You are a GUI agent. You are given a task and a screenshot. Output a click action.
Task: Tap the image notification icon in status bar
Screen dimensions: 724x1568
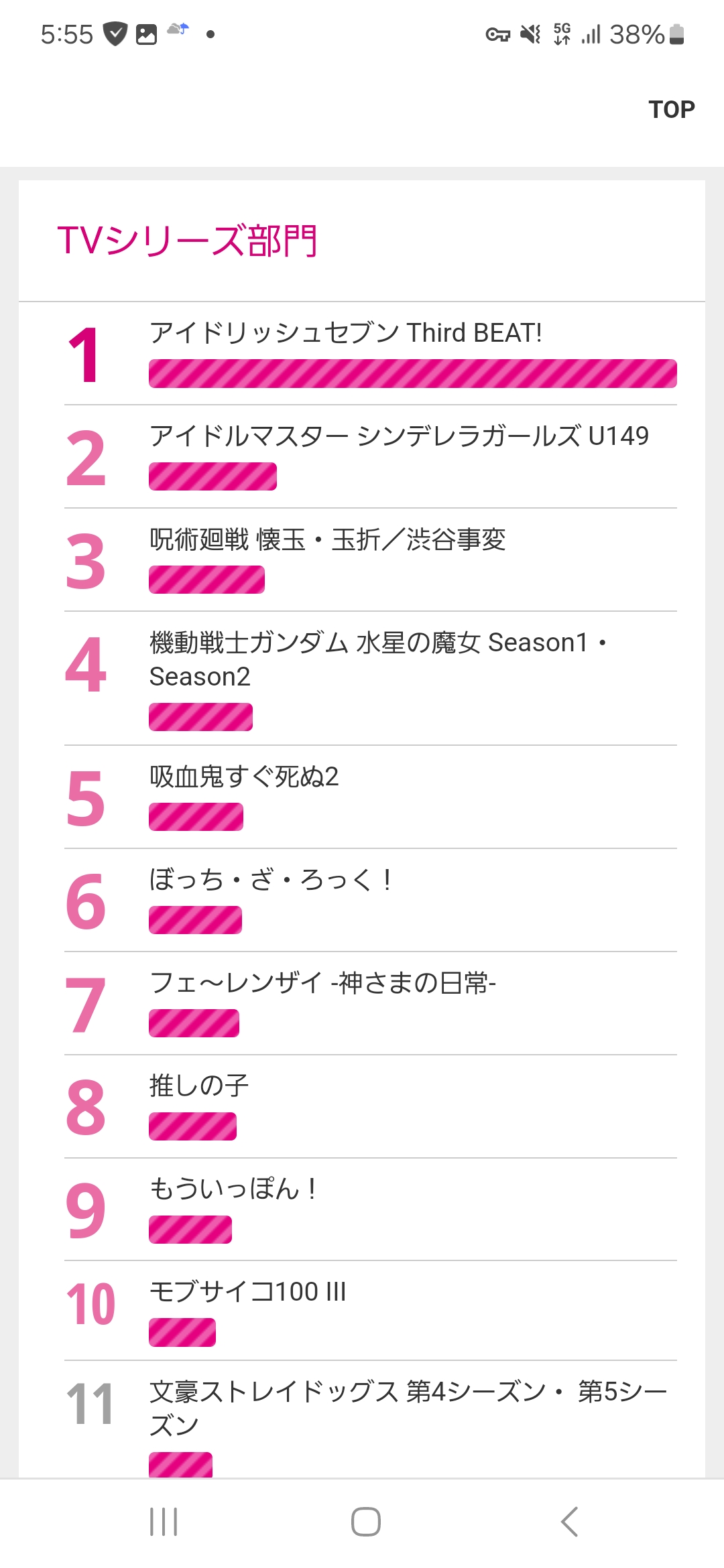(x=146, y=34)
